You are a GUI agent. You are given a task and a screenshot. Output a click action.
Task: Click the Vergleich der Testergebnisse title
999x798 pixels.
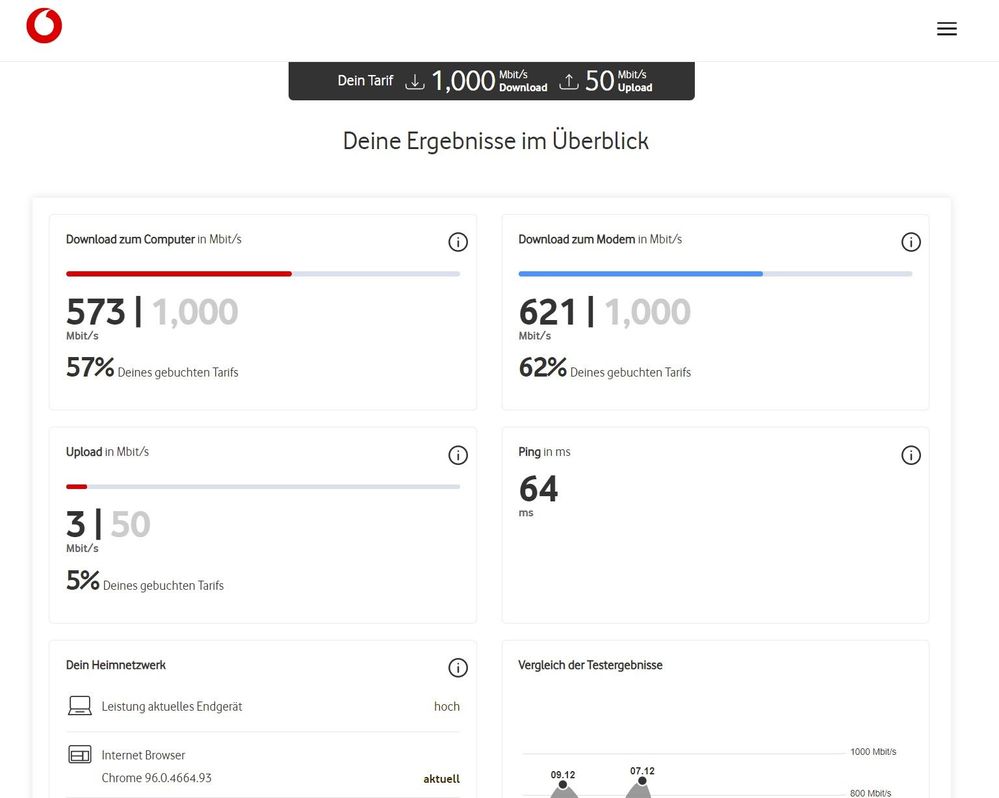591,665
